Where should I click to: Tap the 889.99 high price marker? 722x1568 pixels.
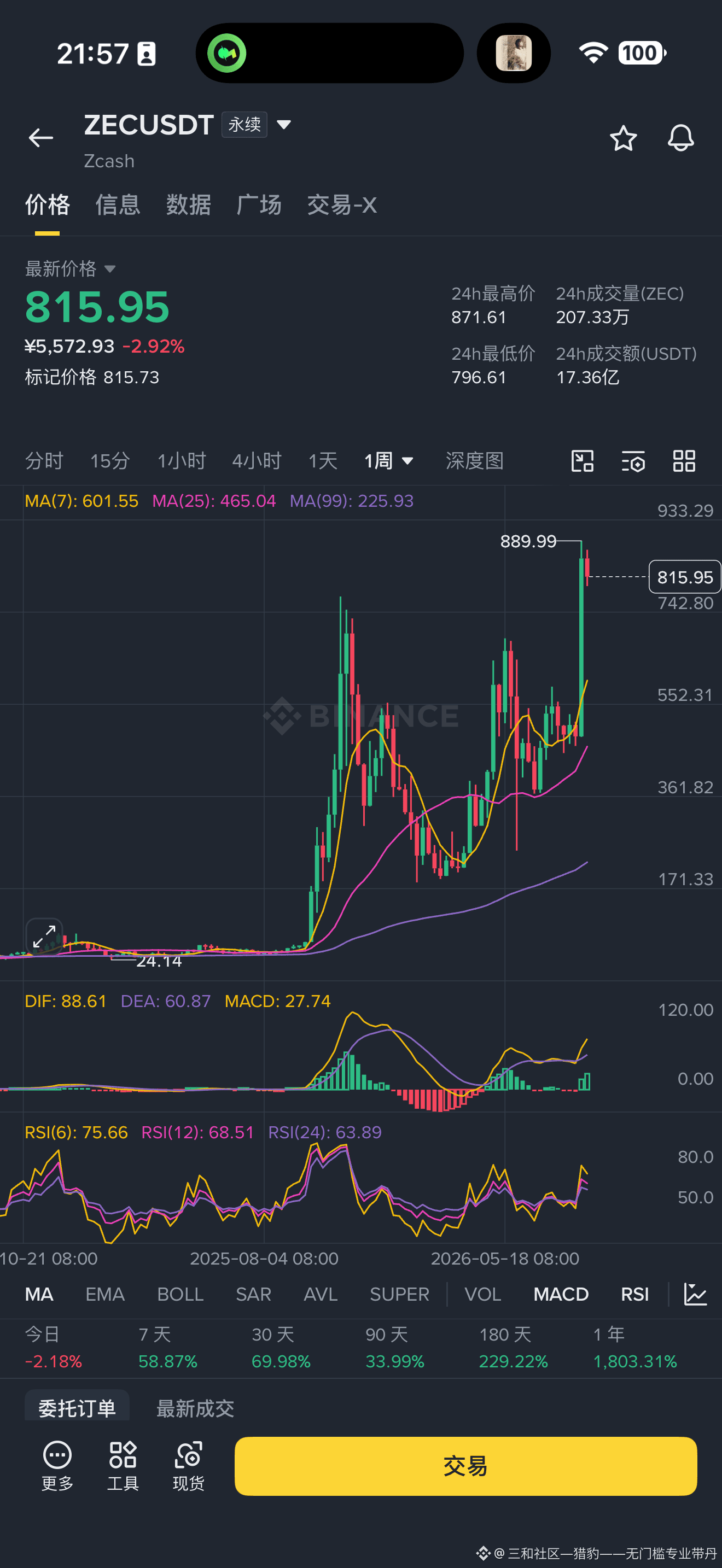click(x=528, y=541)
